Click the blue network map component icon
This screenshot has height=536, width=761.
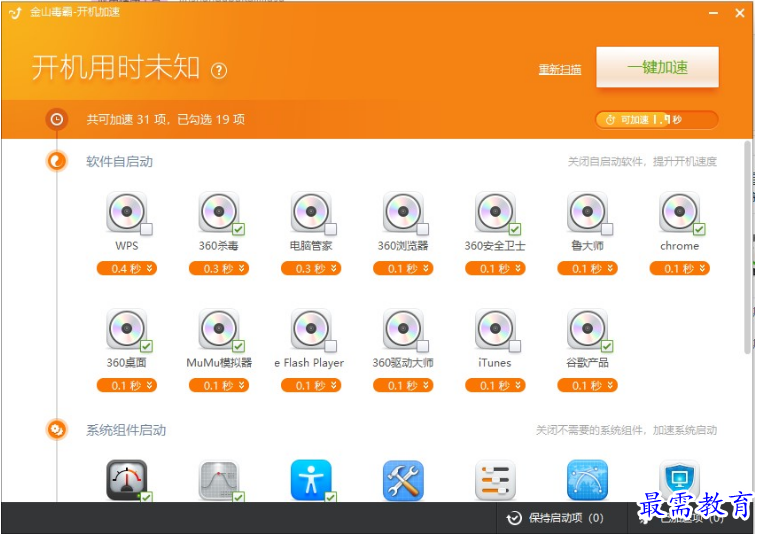pyautogui.click(x=587, y=480)
